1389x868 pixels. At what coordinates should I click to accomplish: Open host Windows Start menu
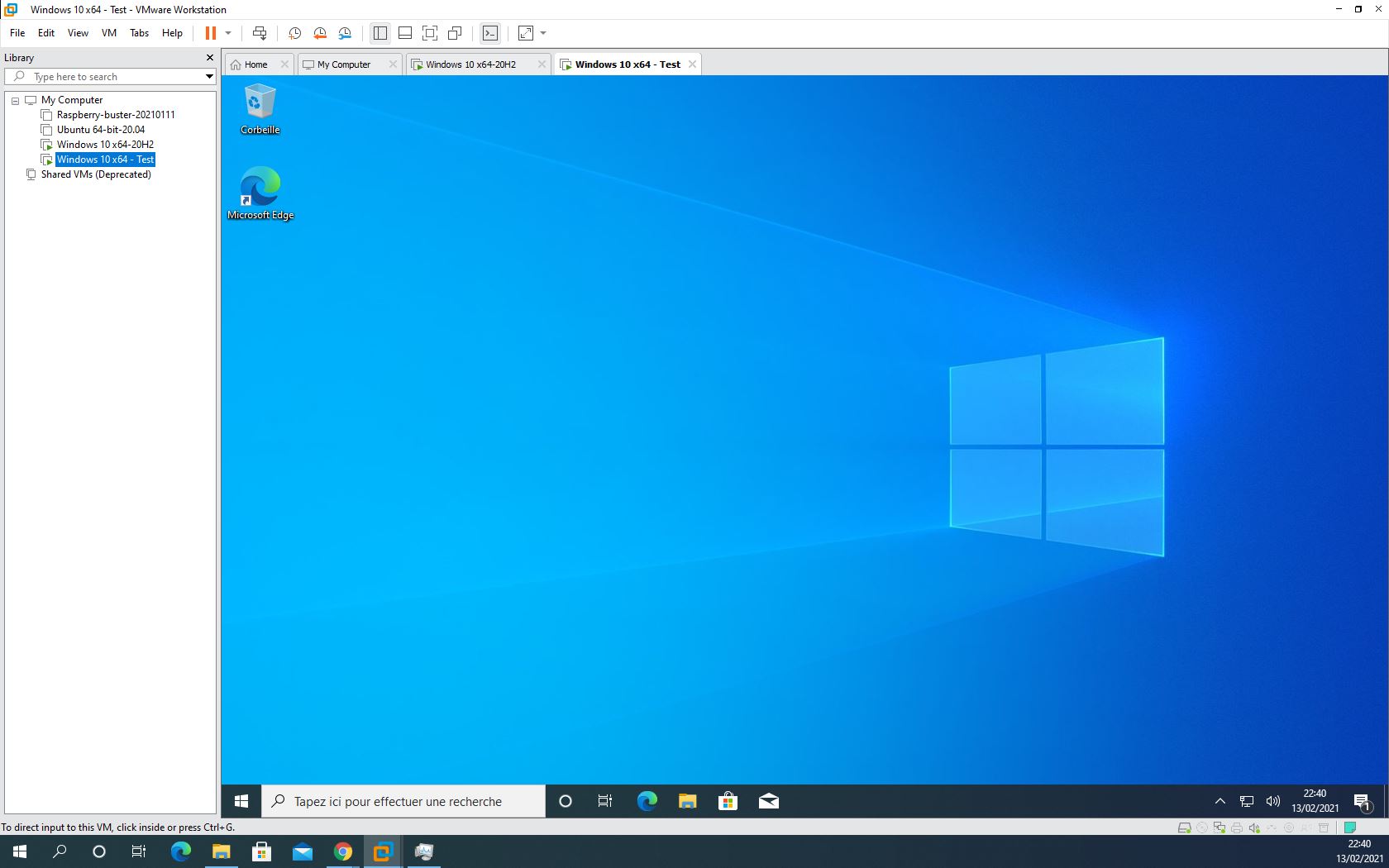(x=20, y=851)
